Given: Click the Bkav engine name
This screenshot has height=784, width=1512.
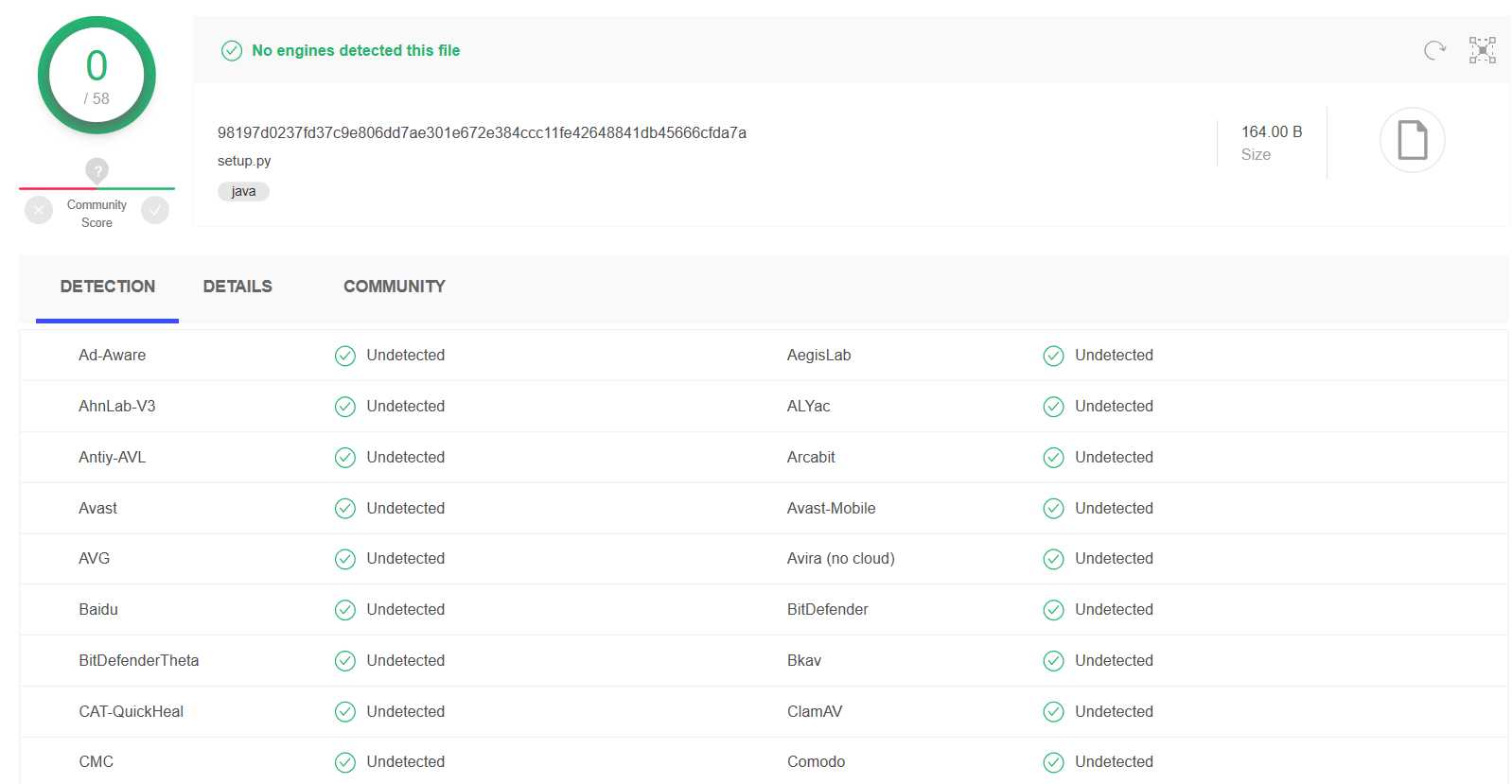Looking at the screenshot, I should coord(804,661).
